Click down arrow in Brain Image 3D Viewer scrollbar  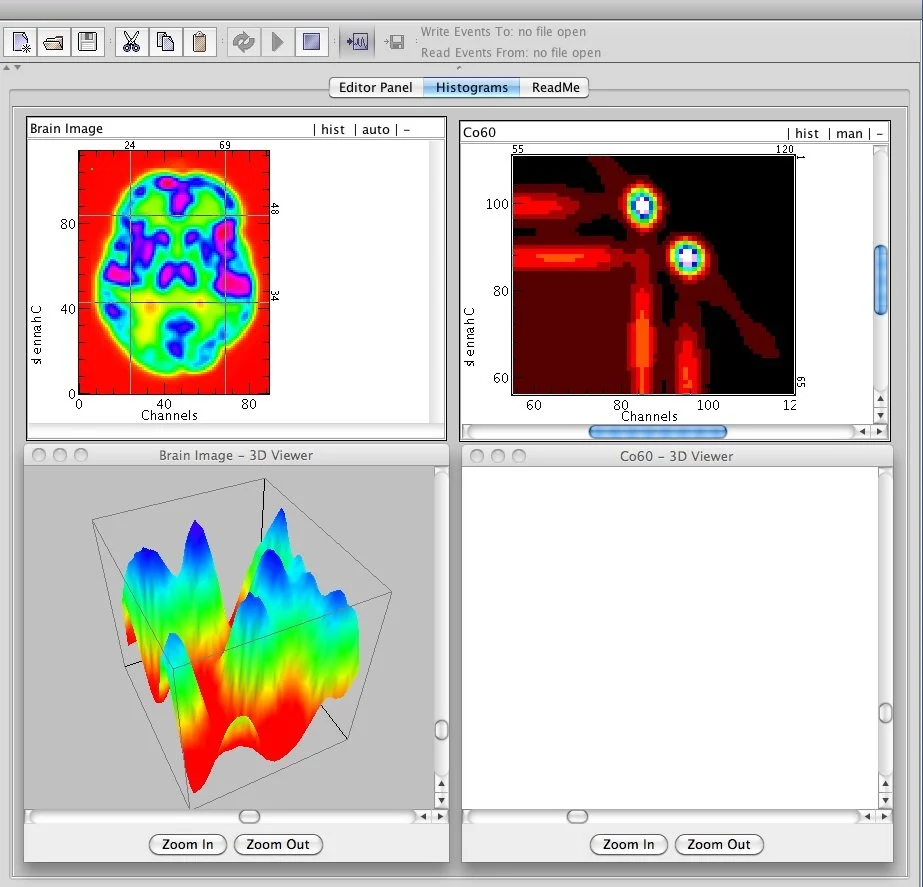tap(441, 800)
